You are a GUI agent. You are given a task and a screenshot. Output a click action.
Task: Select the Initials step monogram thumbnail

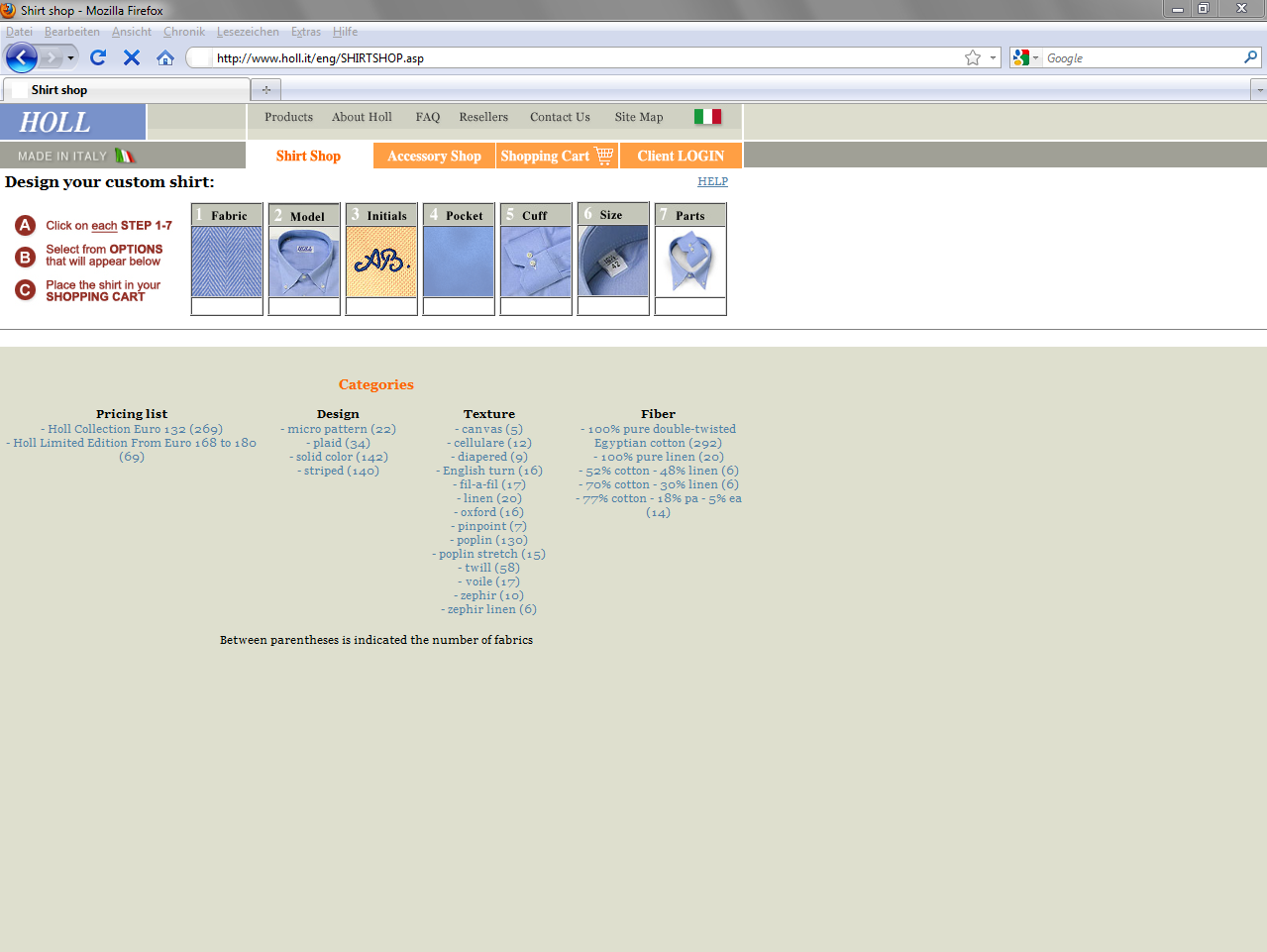[381, 262]
